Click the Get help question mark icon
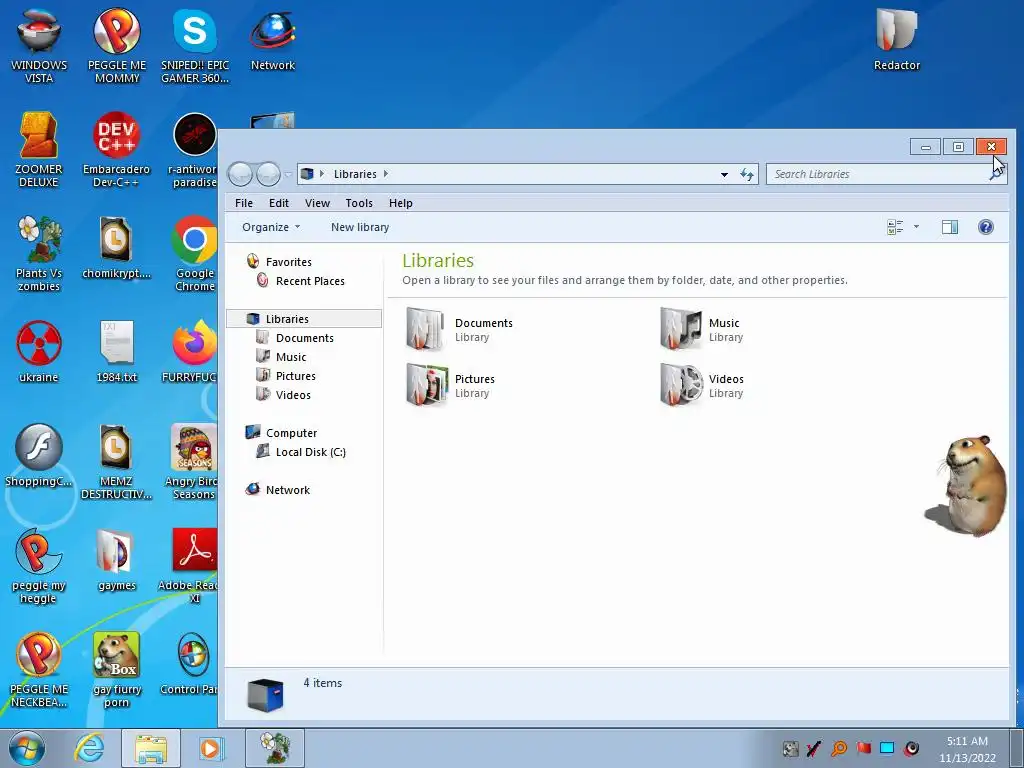Screen dimensions: 1024x768 tap(985, 227)
